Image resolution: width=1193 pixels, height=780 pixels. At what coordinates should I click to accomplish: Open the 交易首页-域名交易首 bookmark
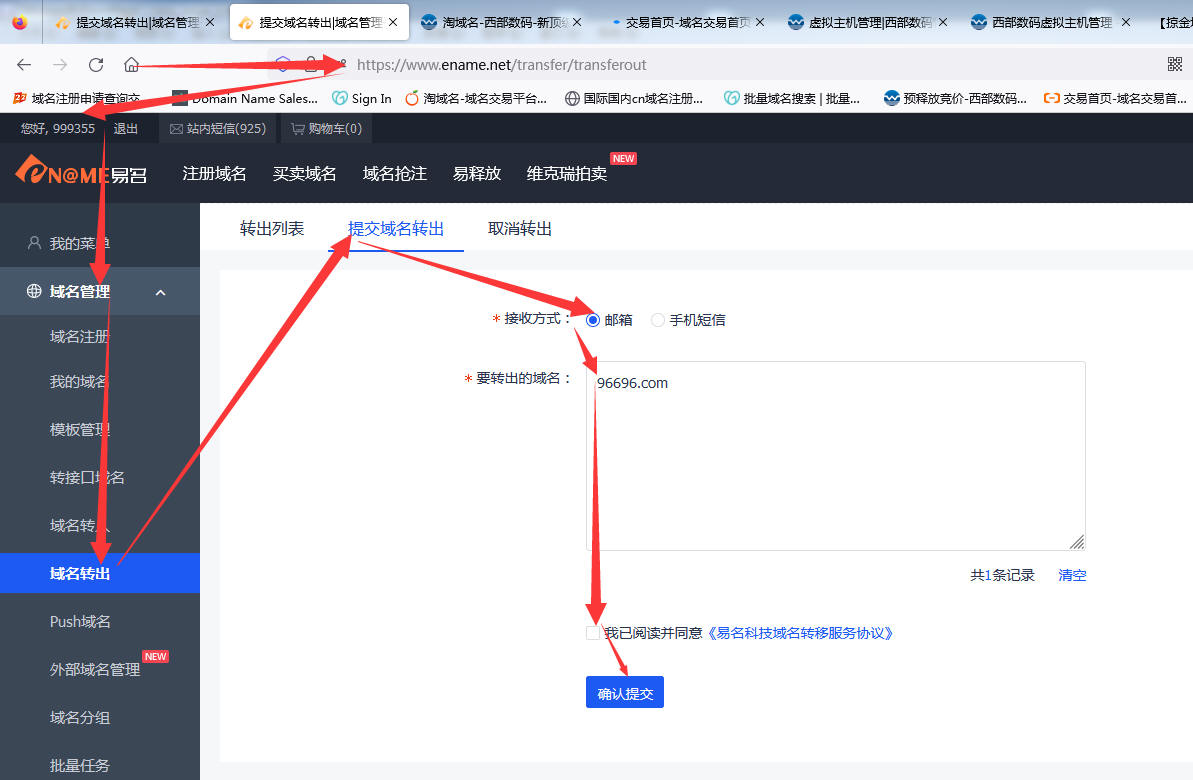1115,98
